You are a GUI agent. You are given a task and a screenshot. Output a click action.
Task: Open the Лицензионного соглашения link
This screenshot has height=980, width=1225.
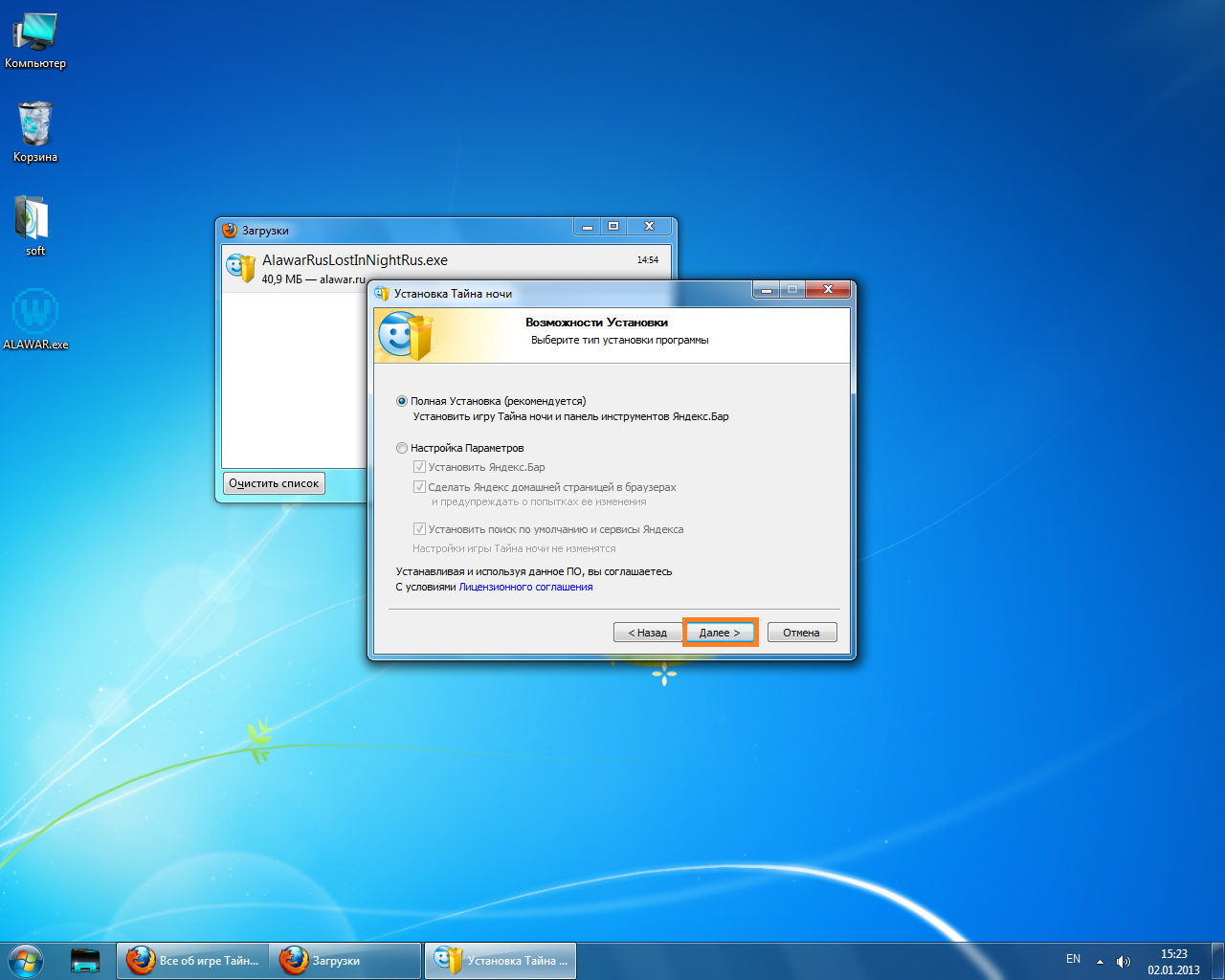pyautogui.click(x=525, y=587)
